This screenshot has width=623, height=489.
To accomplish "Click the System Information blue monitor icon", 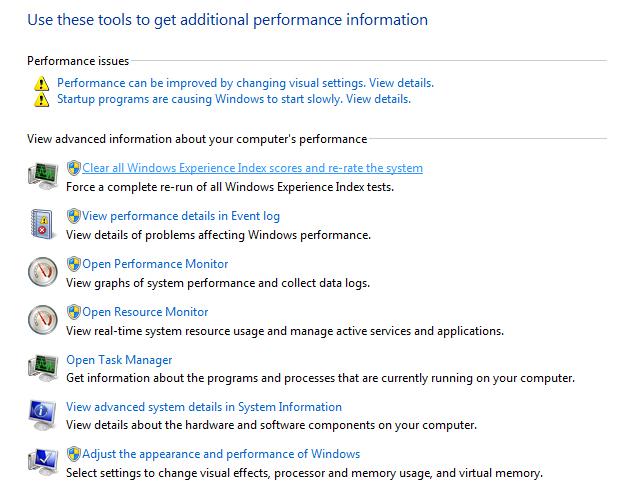I will point(43,415).
